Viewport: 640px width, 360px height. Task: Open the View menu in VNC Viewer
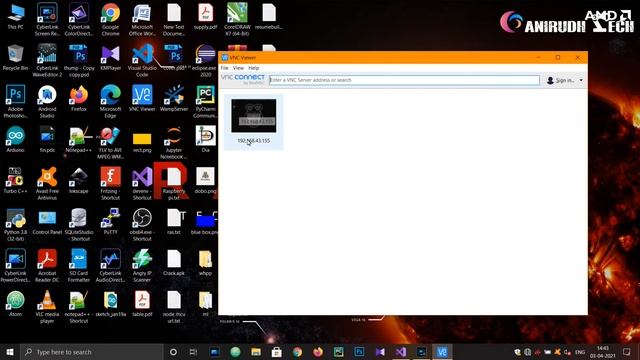click(238, 68)
